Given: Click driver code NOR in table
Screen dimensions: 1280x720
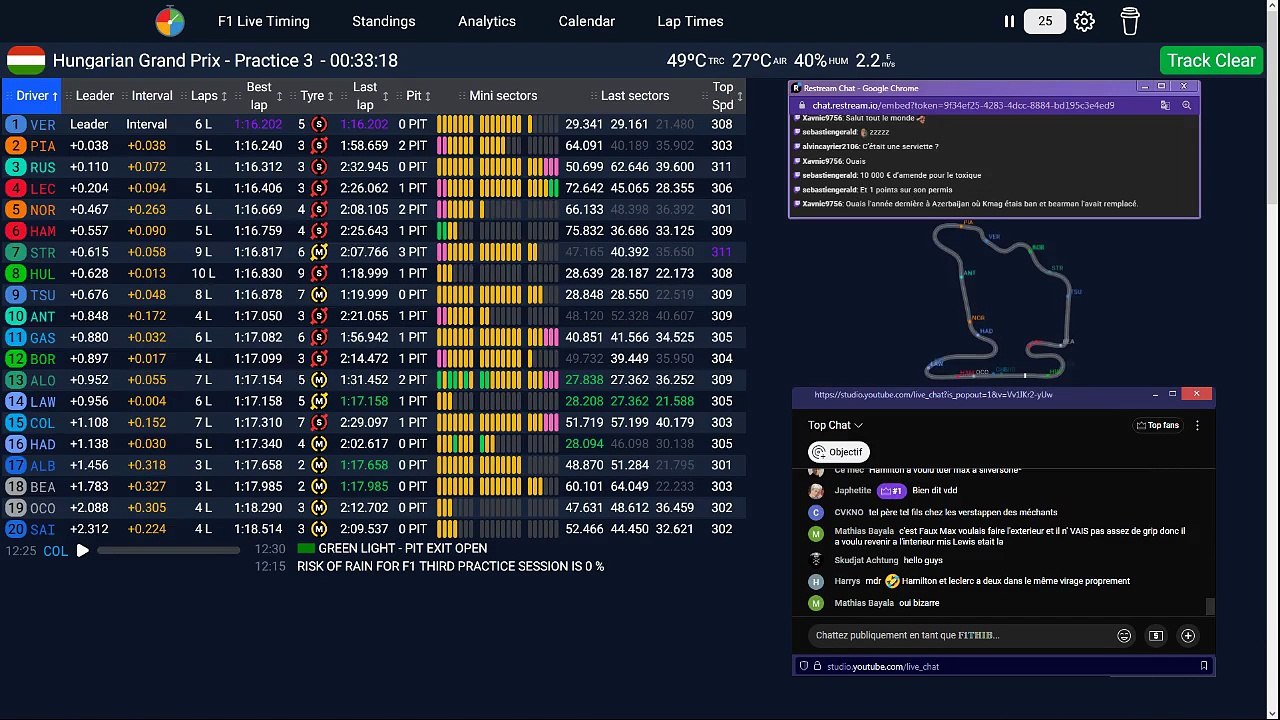Looking at the screenshot, I should 43,210.
